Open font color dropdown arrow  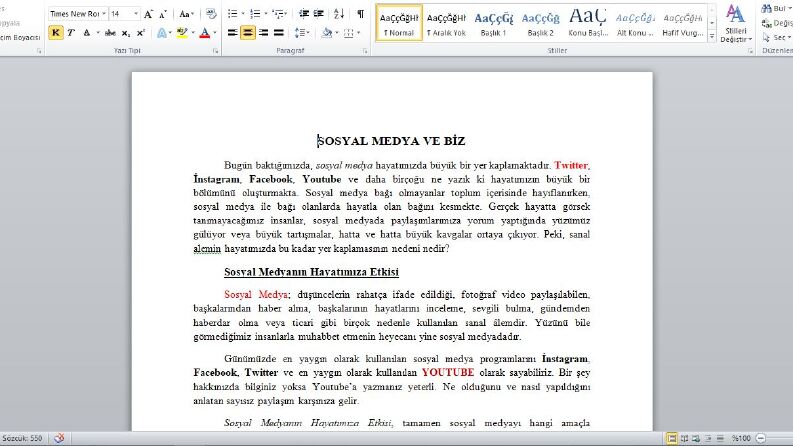point(215,33)
